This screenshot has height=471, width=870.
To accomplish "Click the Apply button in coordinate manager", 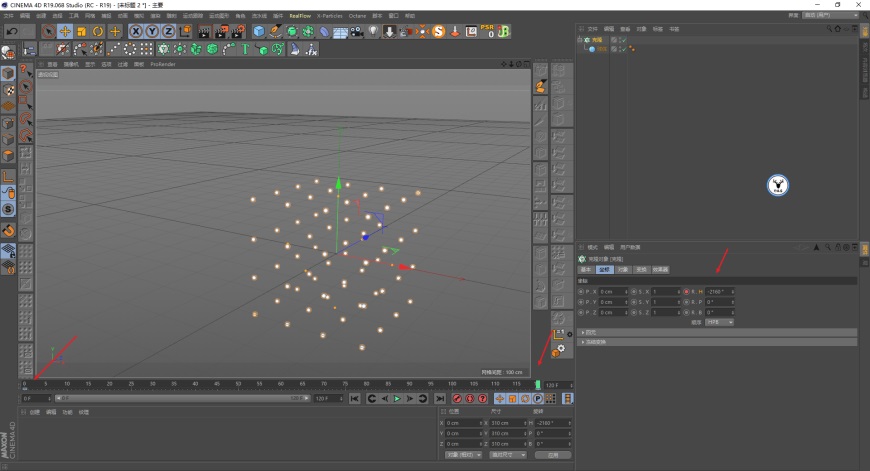I will tap(553, 455).
